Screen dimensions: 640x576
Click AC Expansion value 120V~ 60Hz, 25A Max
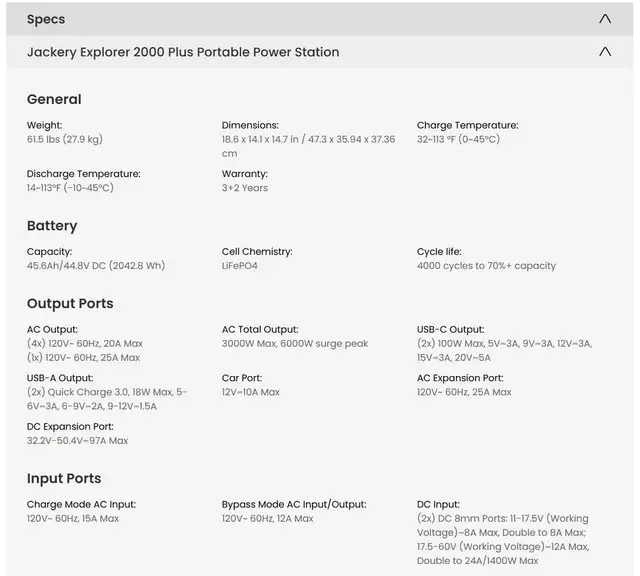[x=464, y=392]
